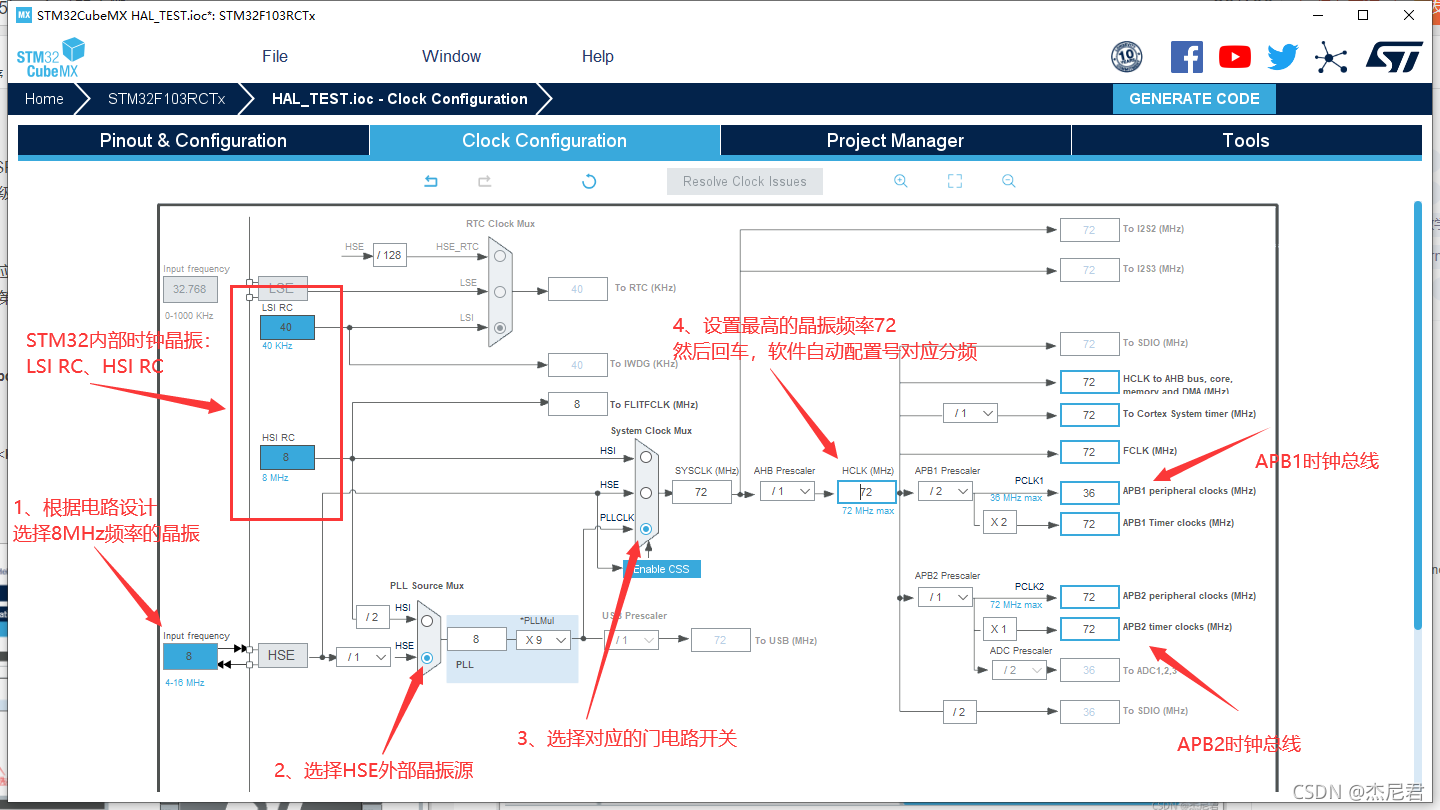Open the PLLMul X 9 dropdown
Viewport: 1440px width, 810px height.
point(543,639)
